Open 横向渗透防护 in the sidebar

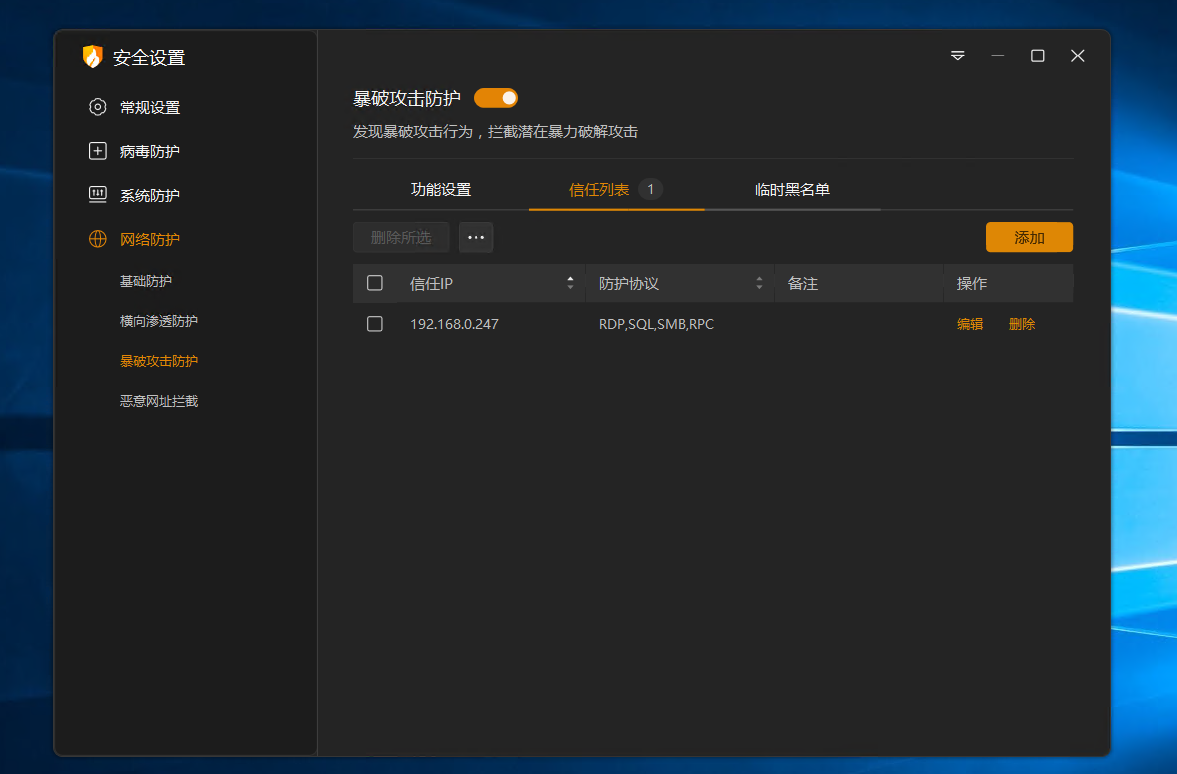(159, 321)
